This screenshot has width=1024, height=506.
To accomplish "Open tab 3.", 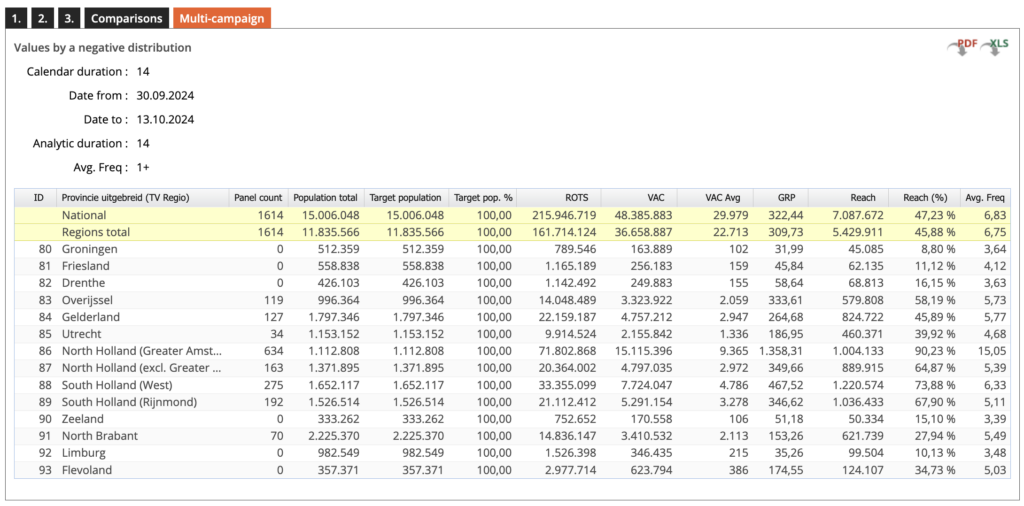I will 68,18.
